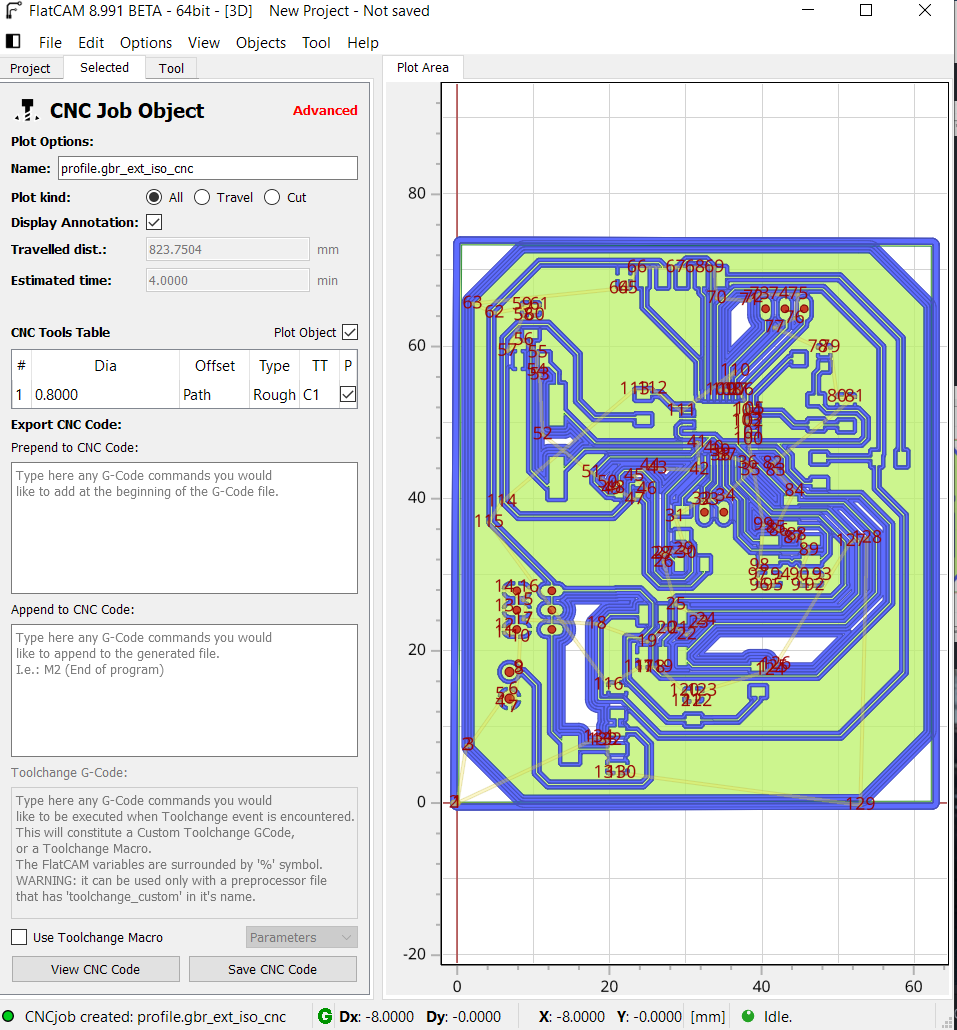Enable the Use Toolchange Macro checkbox
957x1030 pixels.
19,937
